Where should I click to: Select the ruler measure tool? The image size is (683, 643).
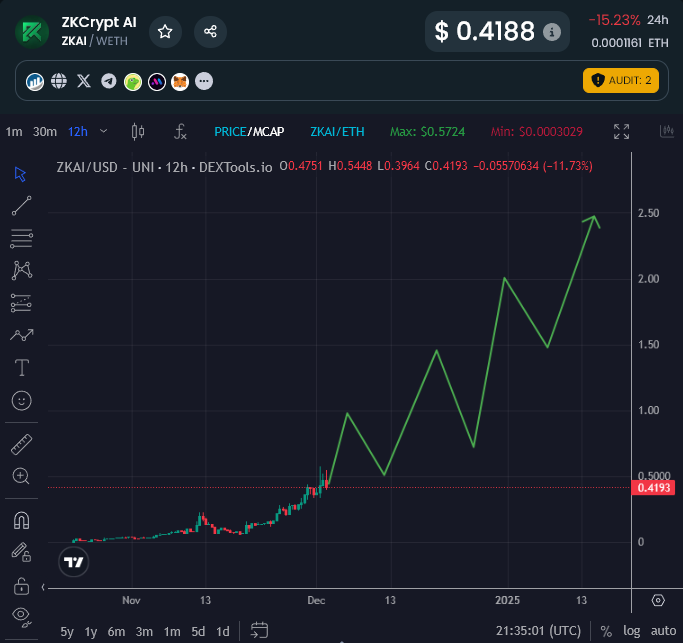click(x=21, y=444)
